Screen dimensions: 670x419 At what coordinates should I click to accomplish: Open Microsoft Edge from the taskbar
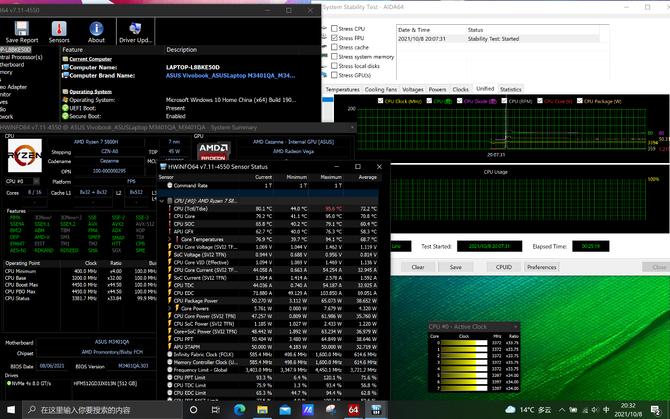240,410
